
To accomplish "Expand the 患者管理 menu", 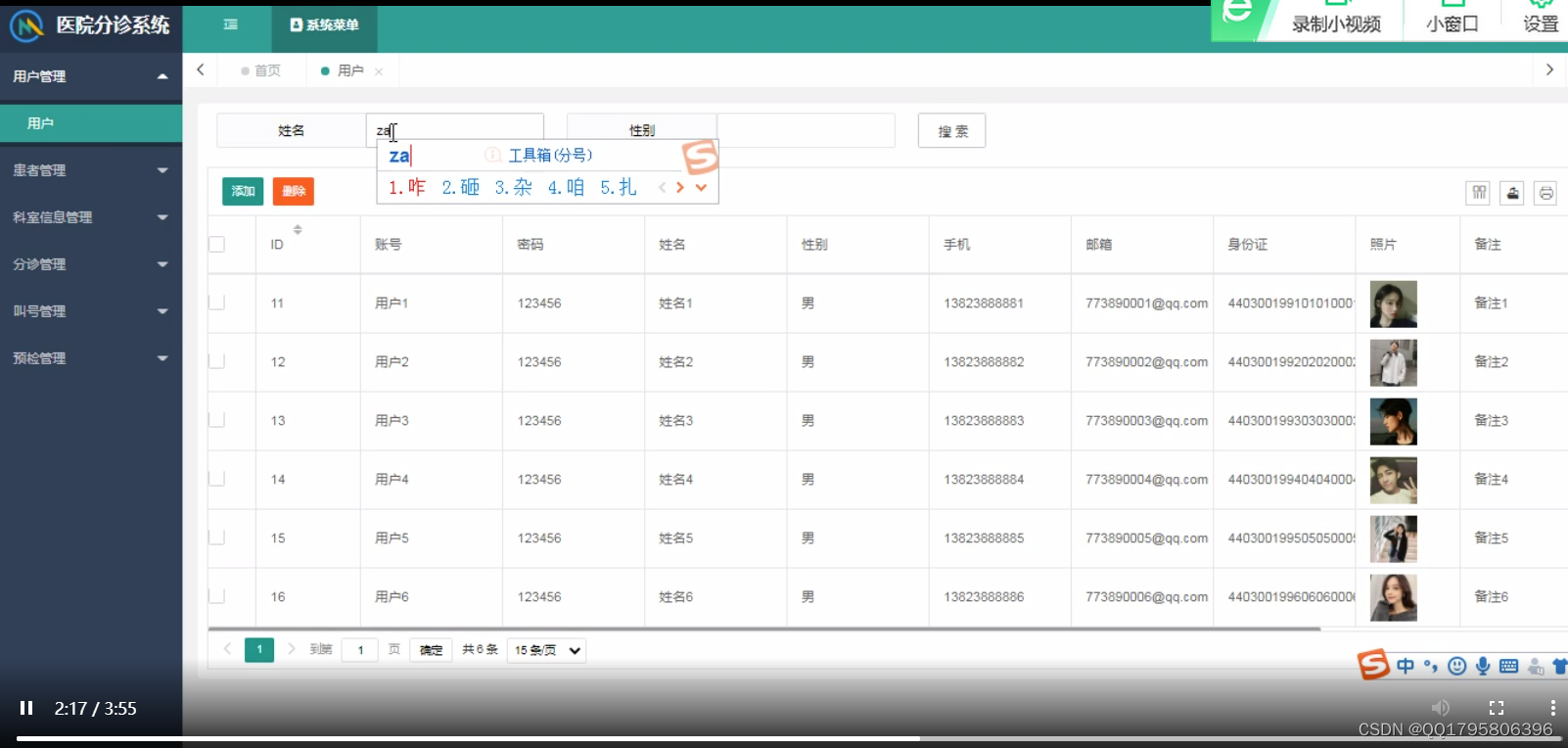I will pos(91,170).
